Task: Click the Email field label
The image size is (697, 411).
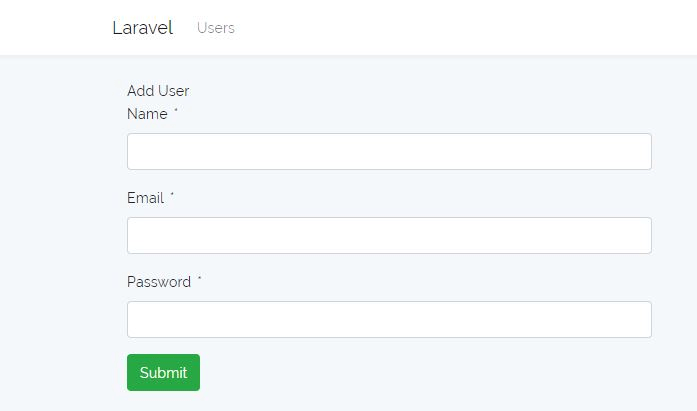Action: coord(145,198)
